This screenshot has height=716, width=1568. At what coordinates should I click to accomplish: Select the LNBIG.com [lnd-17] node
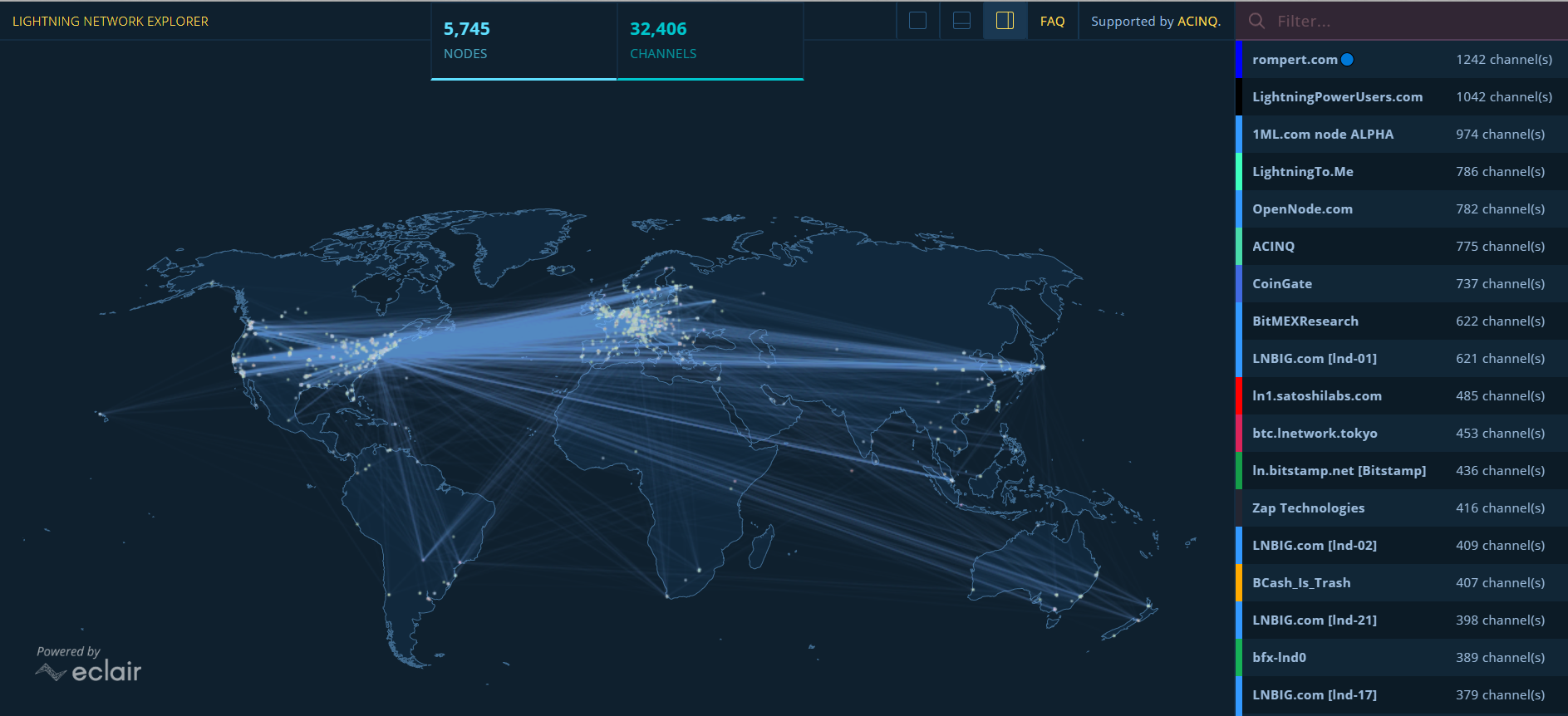pos(1402,694)
